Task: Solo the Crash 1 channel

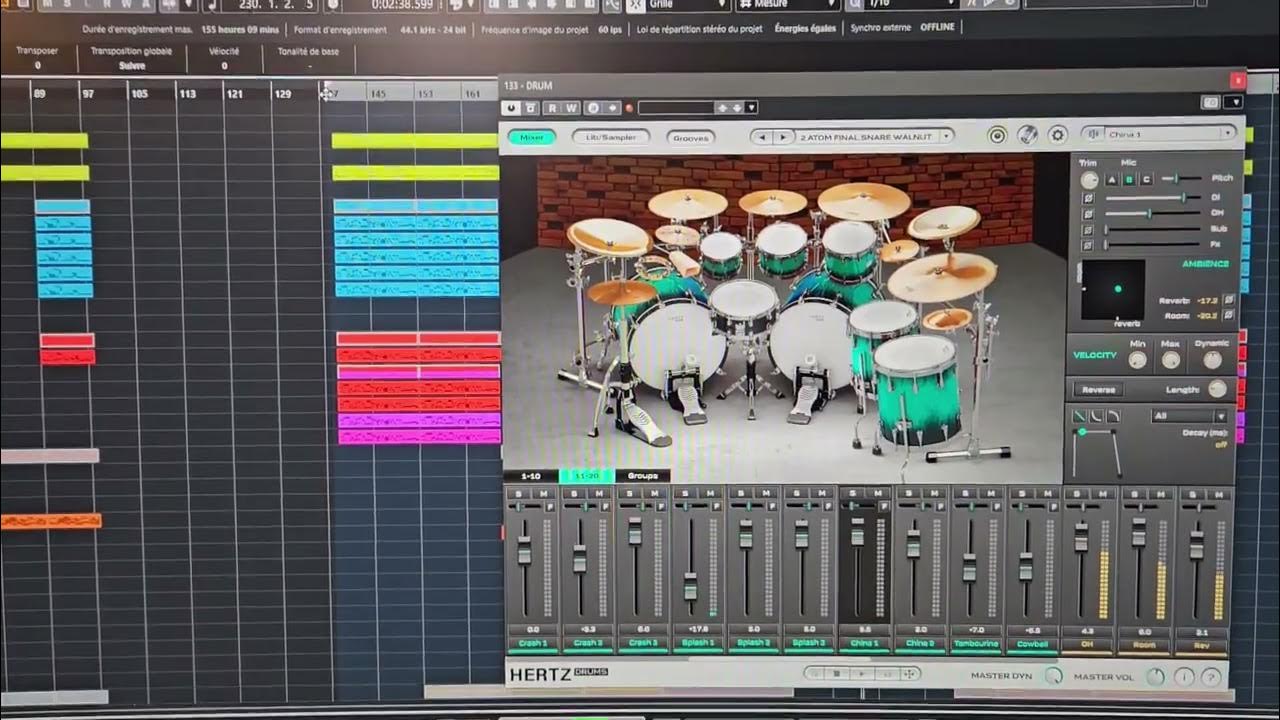Action: (x=517, y=494)
